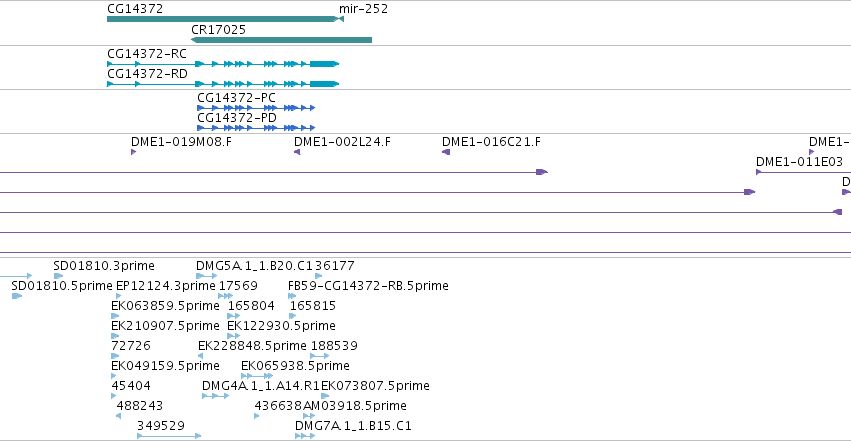Select the CG14372 gene bar
The width and height of the screenshot is (851, 441).
pos(221,19)
